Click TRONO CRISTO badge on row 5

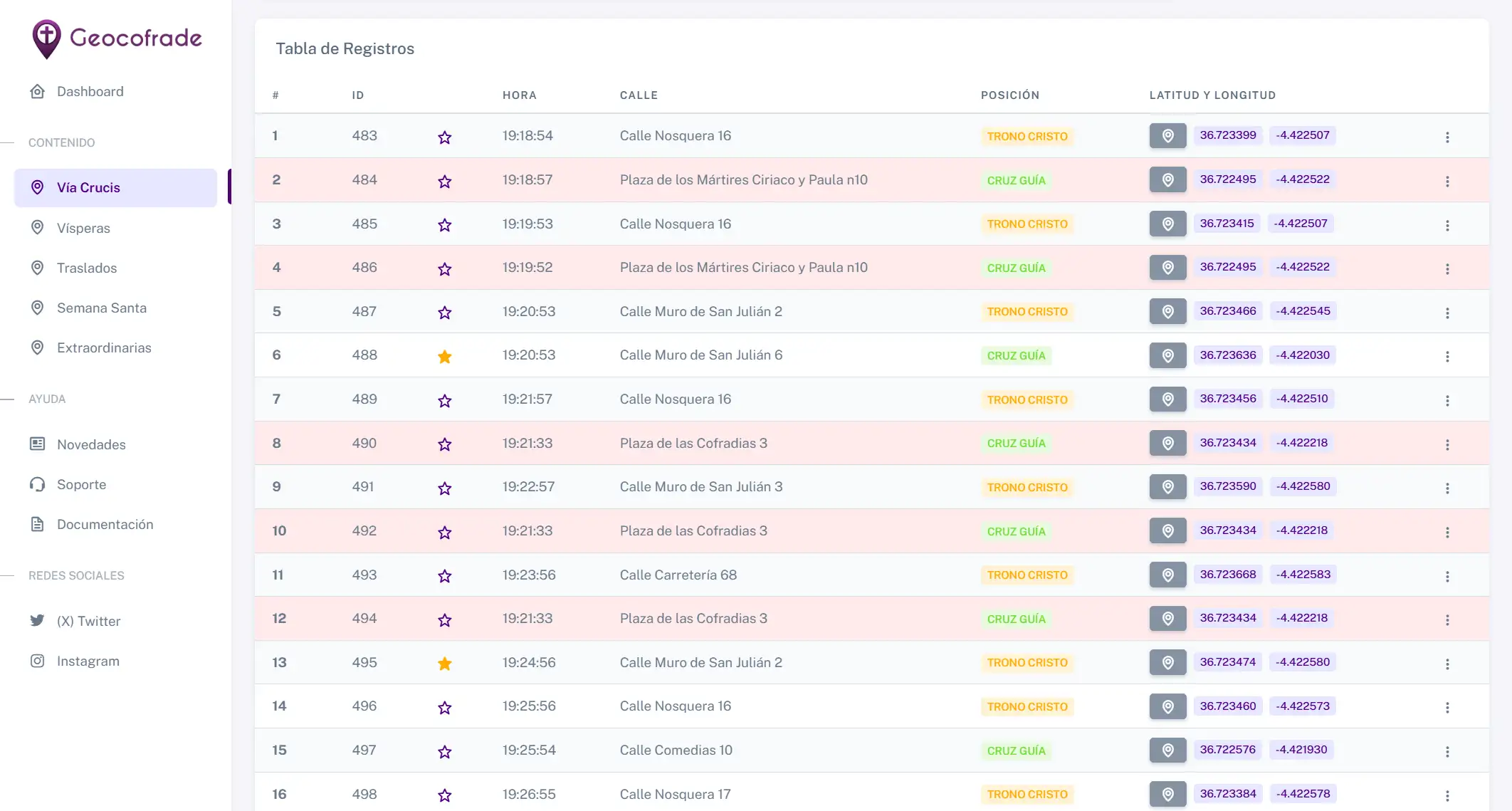[x=1027, y=312]
